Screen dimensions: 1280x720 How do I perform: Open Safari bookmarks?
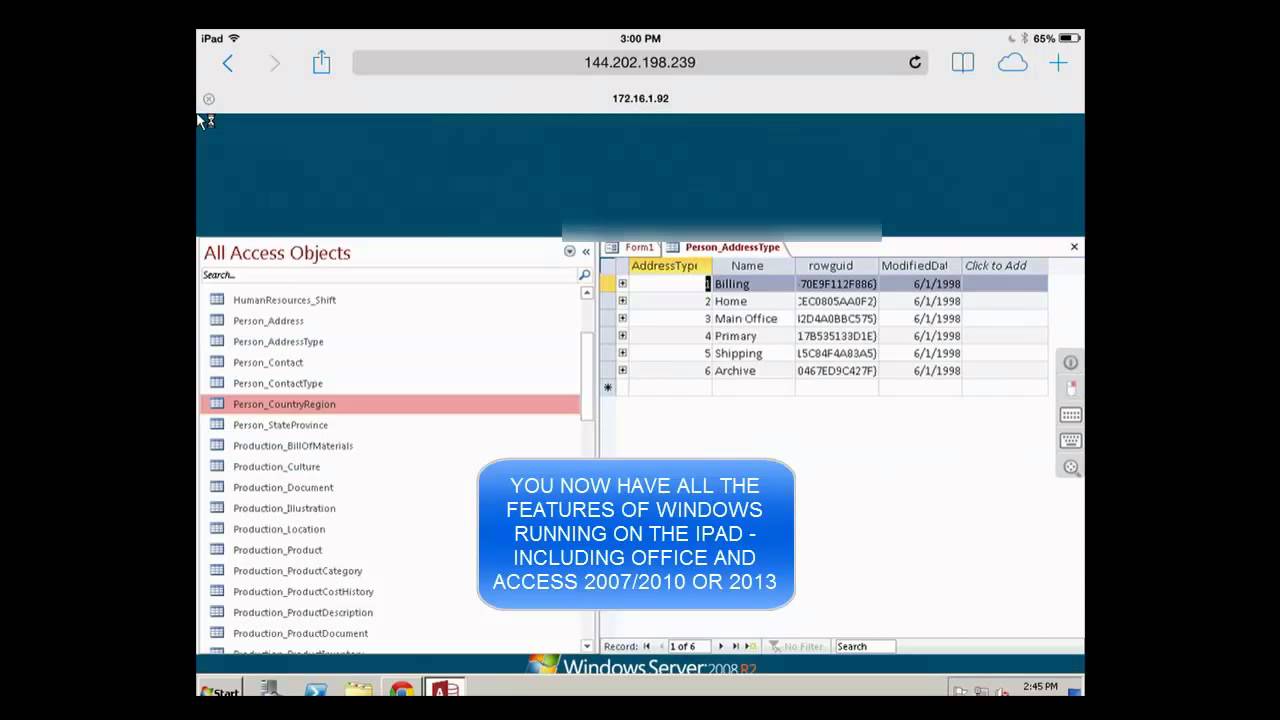pyautogui.click(x=963, y=63)
